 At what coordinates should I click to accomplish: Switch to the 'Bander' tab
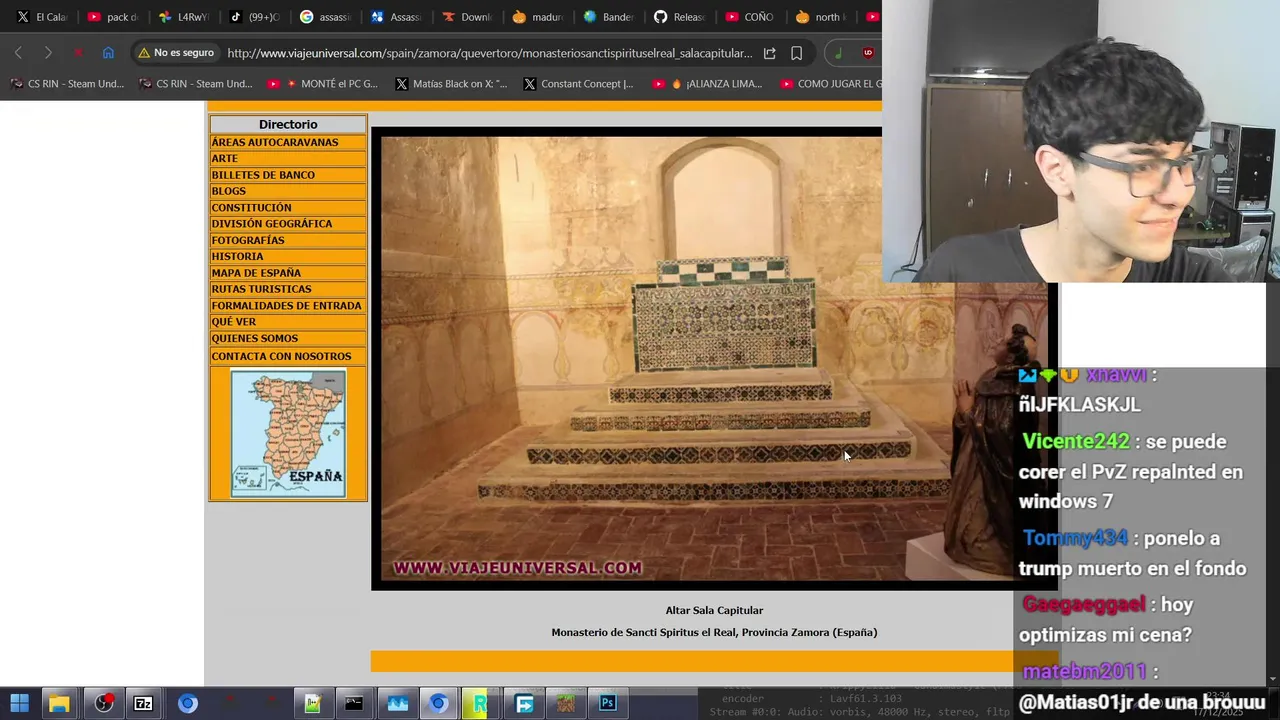[608, 17]
